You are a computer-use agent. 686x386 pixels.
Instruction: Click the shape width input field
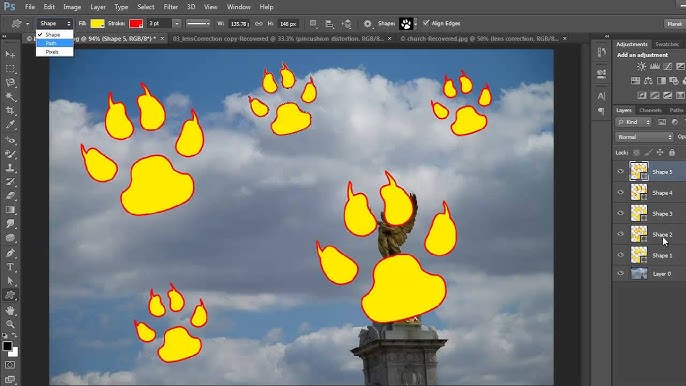click(239, 24)
